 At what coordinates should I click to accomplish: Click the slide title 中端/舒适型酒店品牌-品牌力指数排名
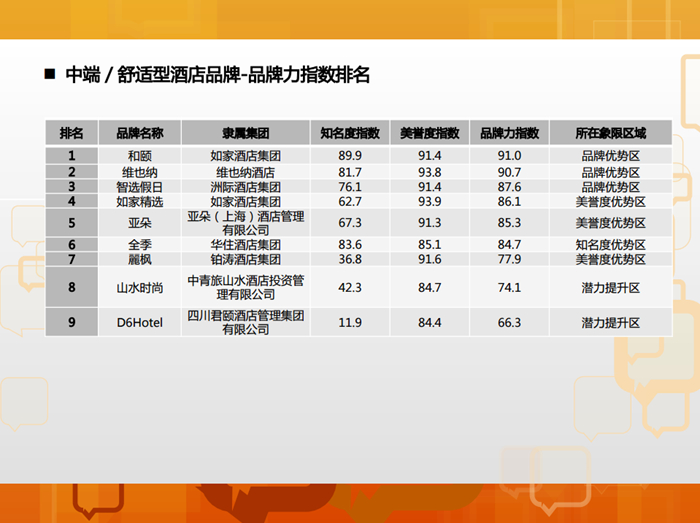pyautogui.click(x=217, y=75)
